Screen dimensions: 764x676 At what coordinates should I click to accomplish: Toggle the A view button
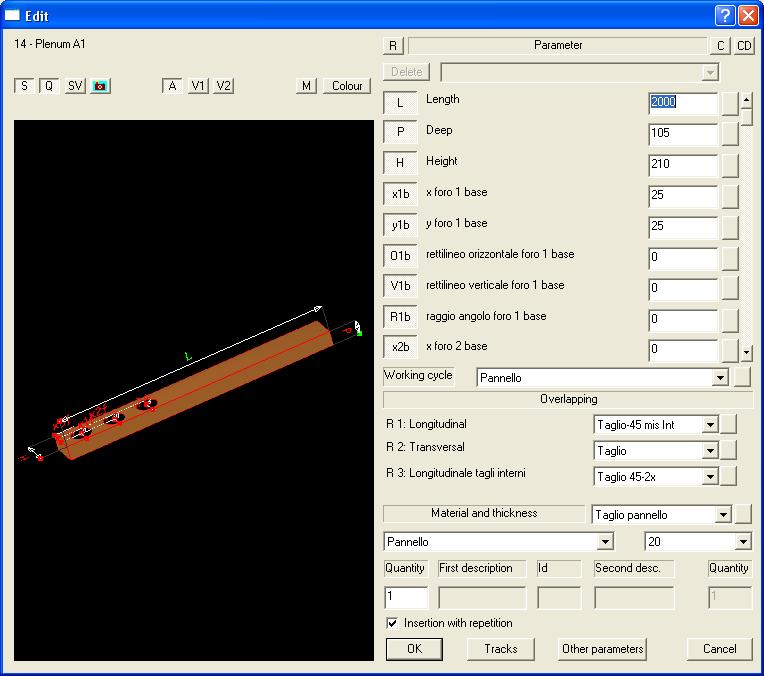coord(173,86)
